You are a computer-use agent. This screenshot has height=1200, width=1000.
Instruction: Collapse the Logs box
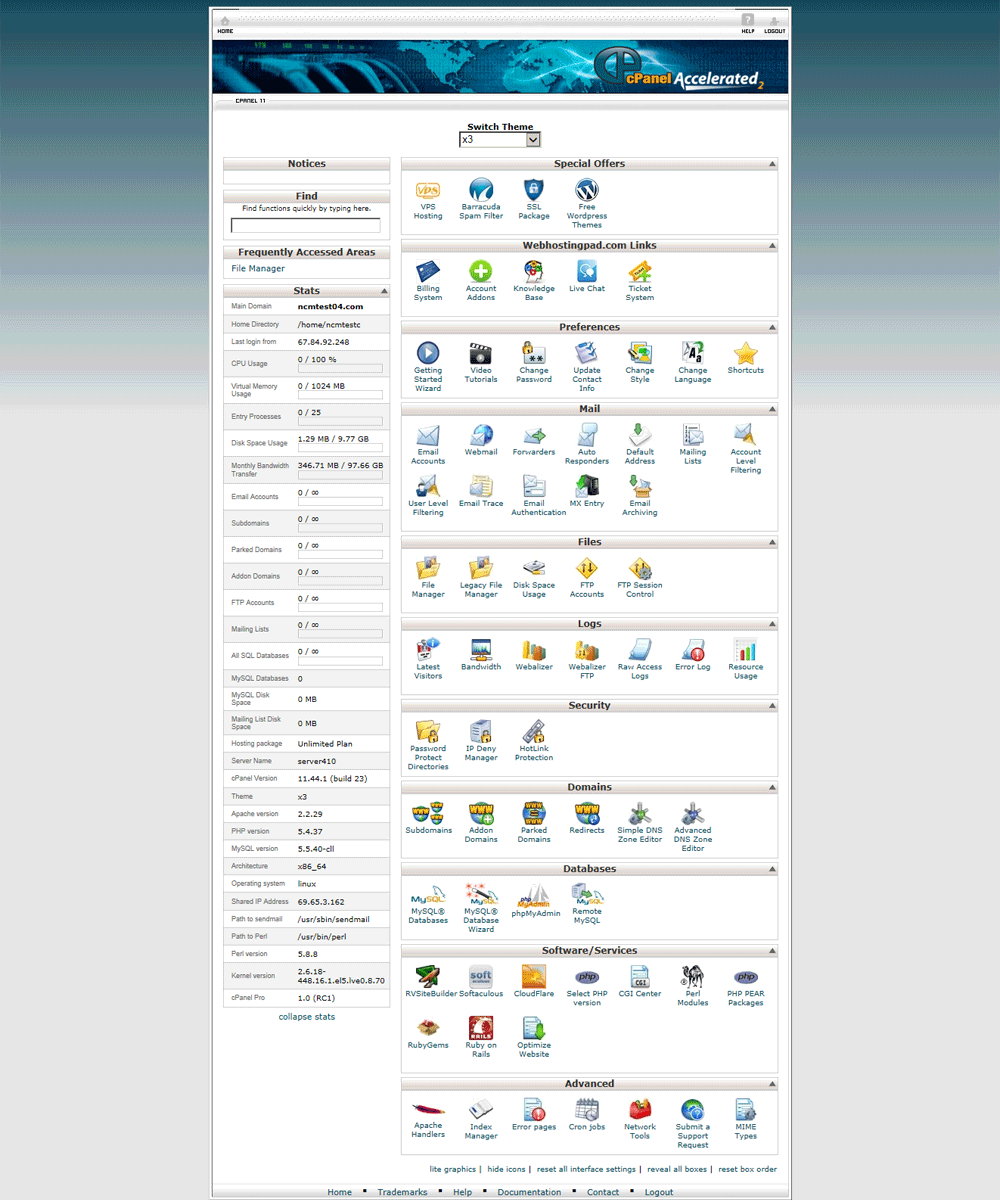click(772, 625)
